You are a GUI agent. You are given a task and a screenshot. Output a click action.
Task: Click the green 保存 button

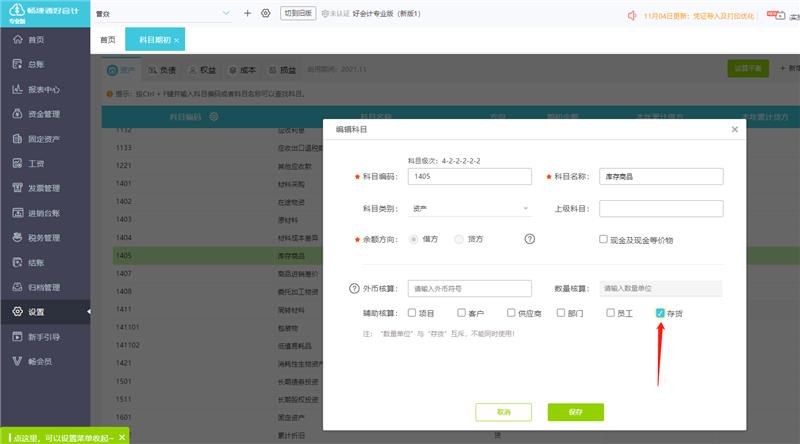click(575, 411)
